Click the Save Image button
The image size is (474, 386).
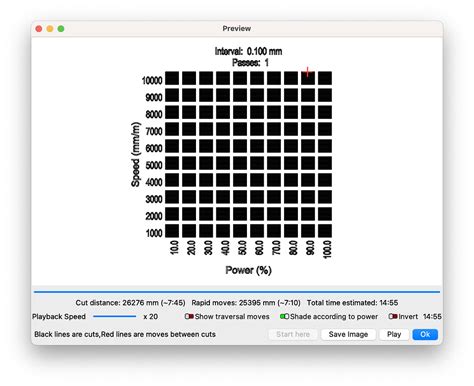coord(348,334)
